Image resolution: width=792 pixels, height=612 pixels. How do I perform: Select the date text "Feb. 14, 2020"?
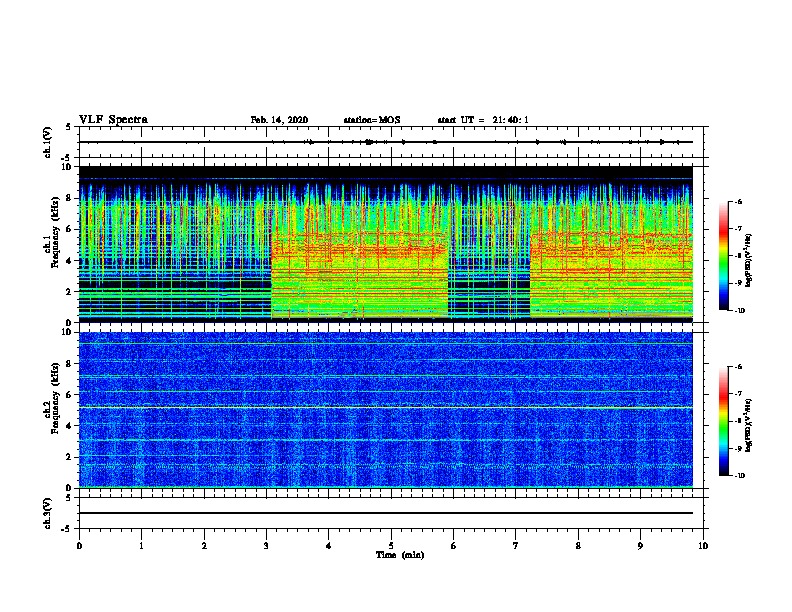(x=279, y=120)
